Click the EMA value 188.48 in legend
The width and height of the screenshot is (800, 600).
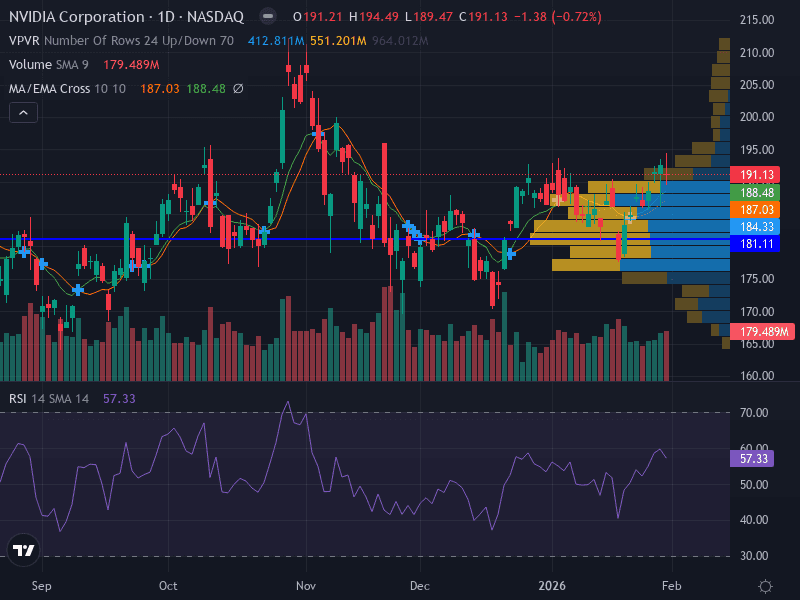pyautogui.click(x=206, y=89)
